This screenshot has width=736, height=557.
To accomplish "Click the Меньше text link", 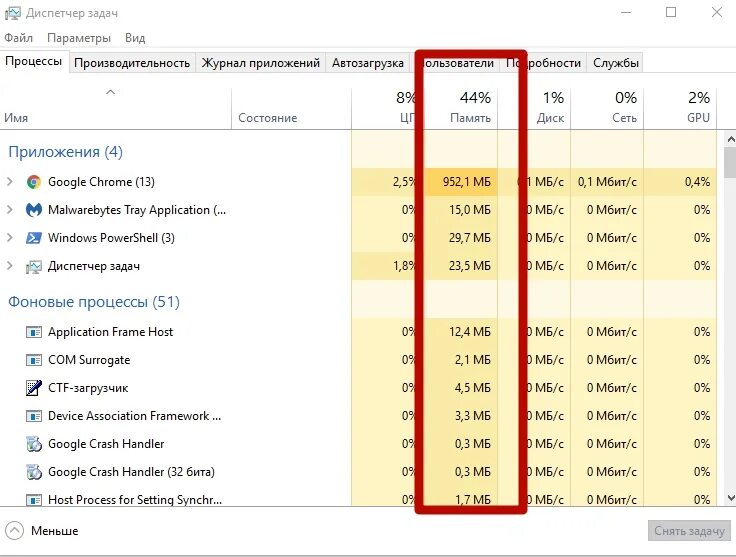I will [x=54, y=531].
